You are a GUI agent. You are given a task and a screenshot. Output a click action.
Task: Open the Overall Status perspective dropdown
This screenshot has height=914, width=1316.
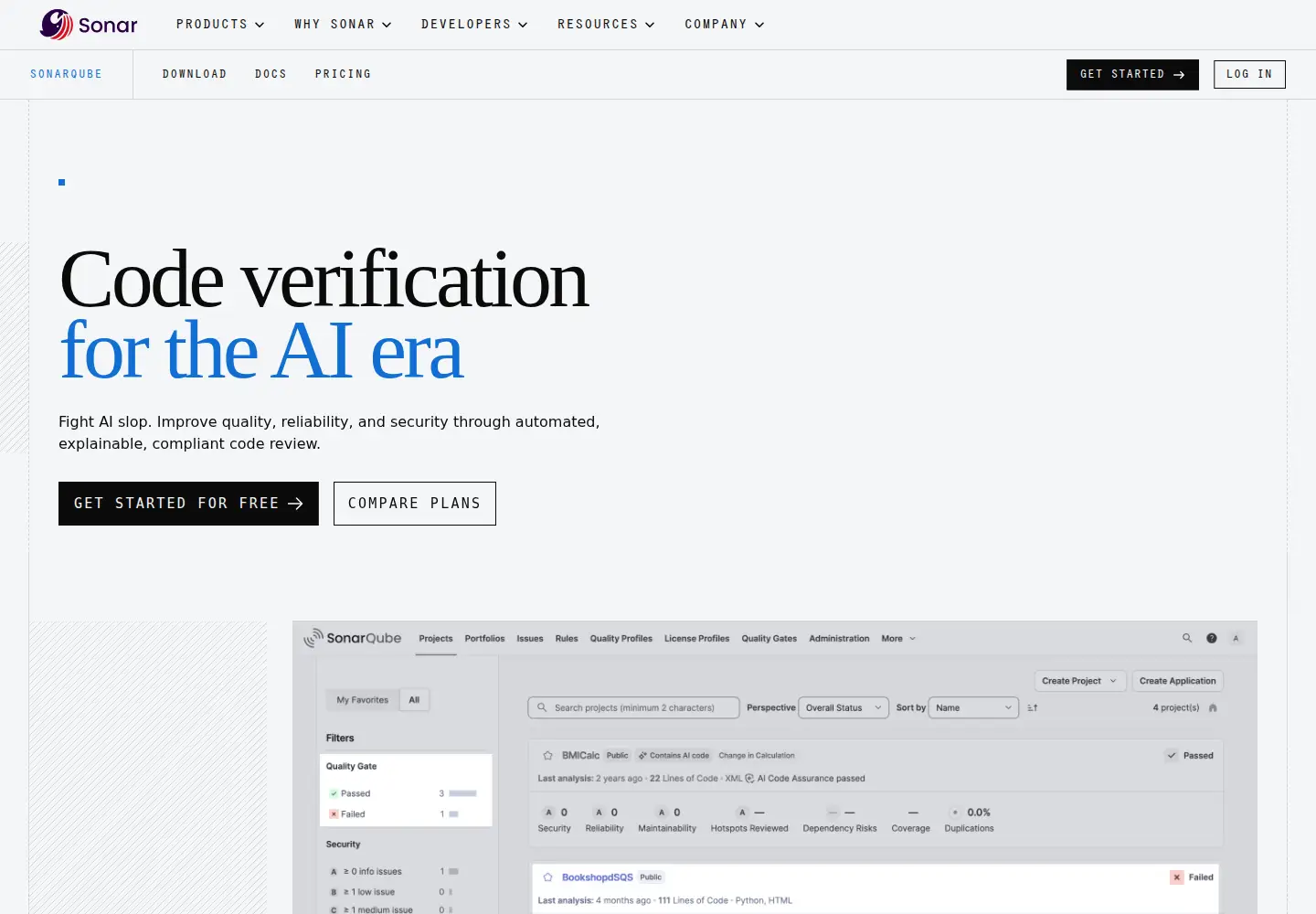844,707
